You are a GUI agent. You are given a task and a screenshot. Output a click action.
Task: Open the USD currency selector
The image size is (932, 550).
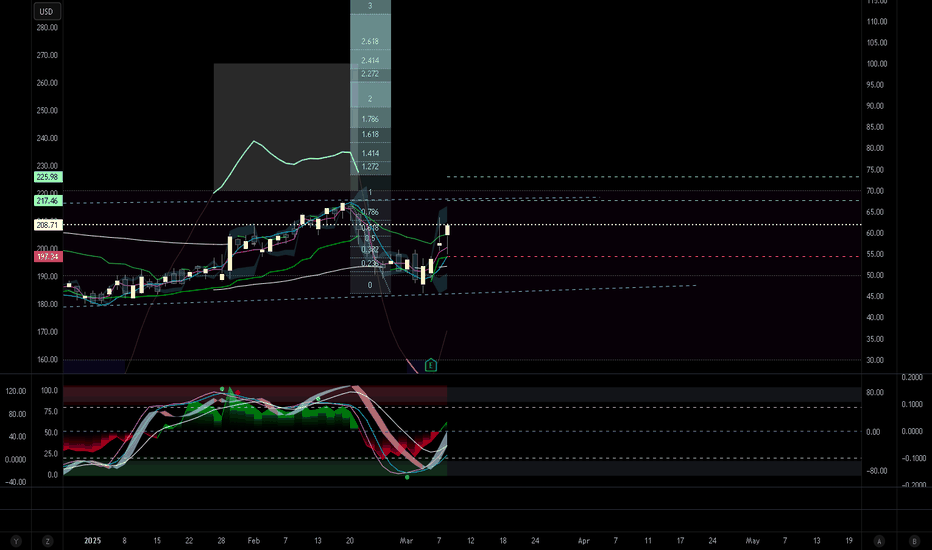click(46, 11)
